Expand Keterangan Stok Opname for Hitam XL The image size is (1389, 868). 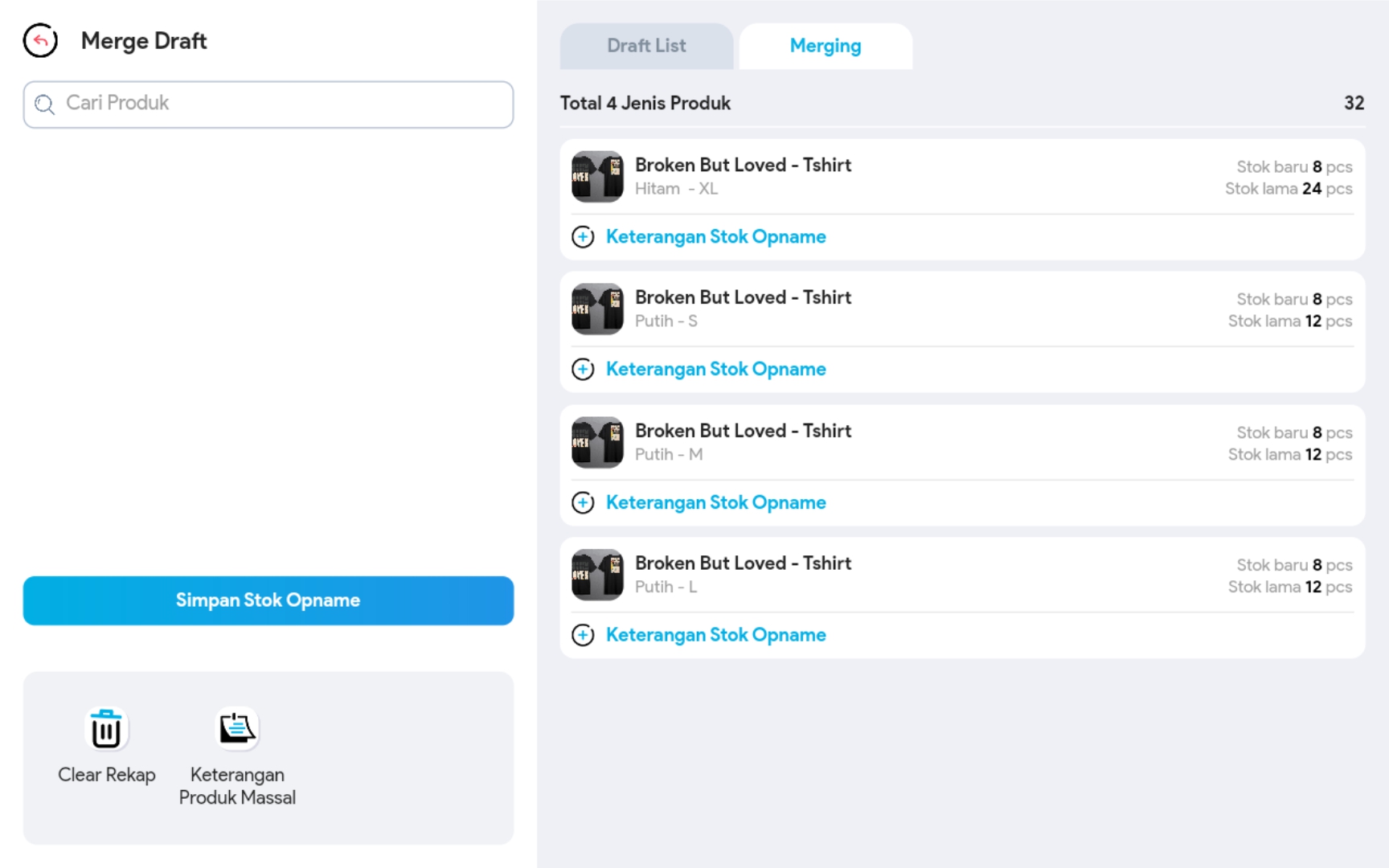[715, 237]
